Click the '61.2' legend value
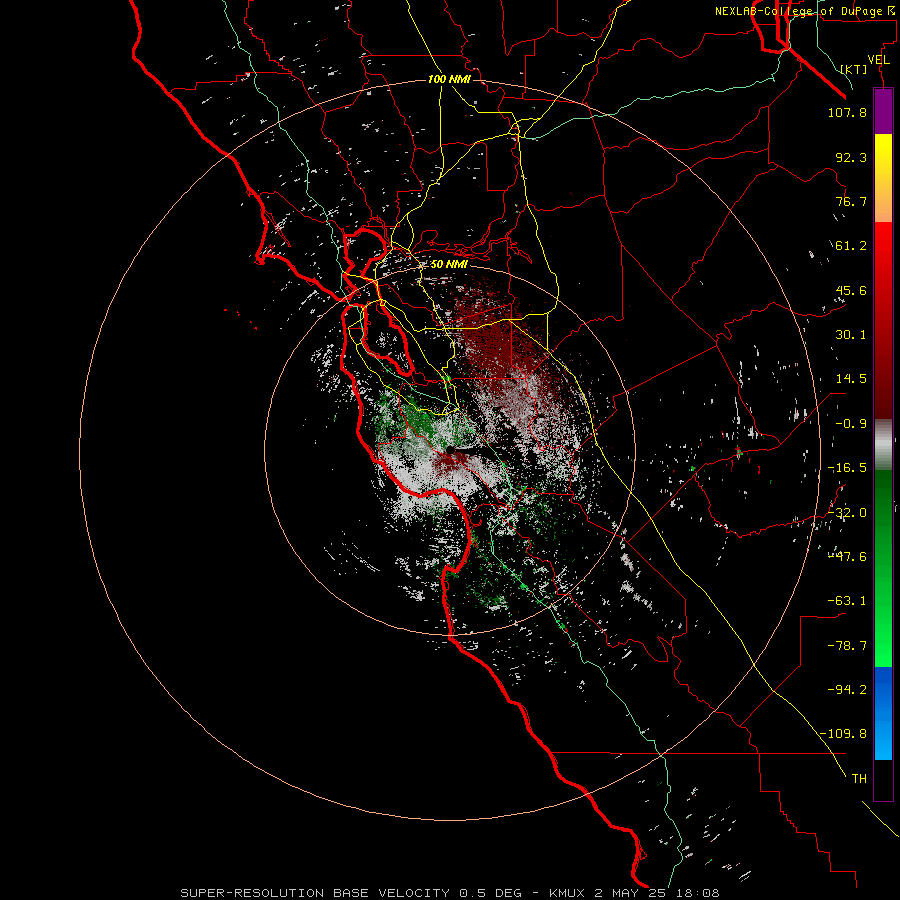The image size is (900, 900). (x=851, y=246)
